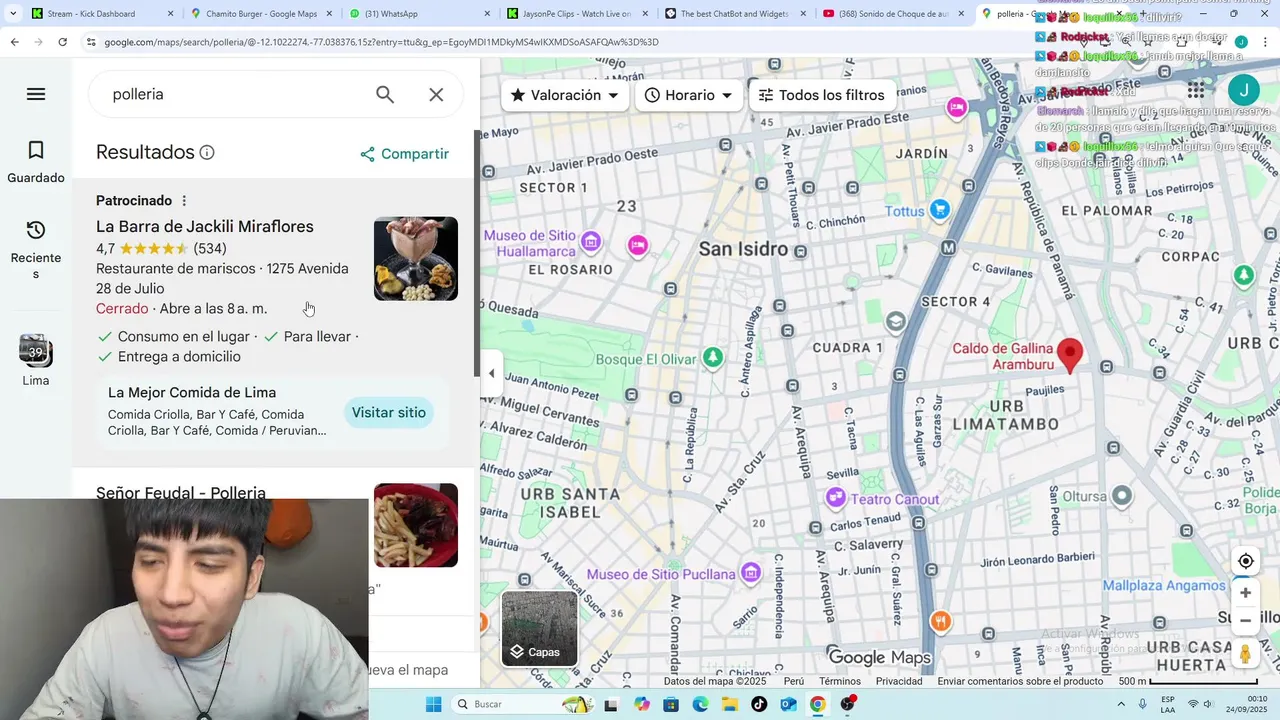This screenshot has height=720, width=1280.
Task: Open La Barra de Jackili photo thumbnail
Action: [x=416, y=259]
